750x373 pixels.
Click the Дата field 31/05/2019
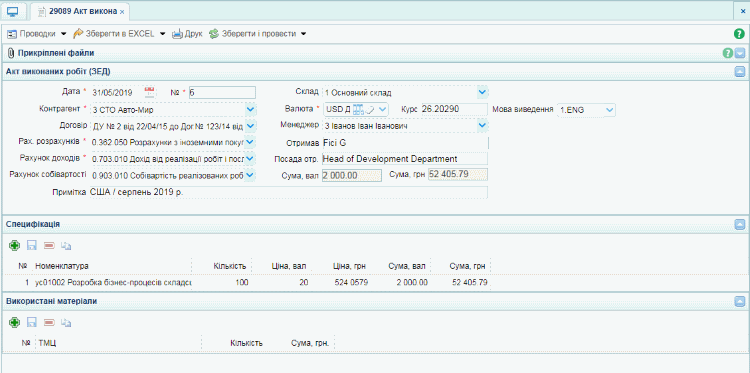117,92
